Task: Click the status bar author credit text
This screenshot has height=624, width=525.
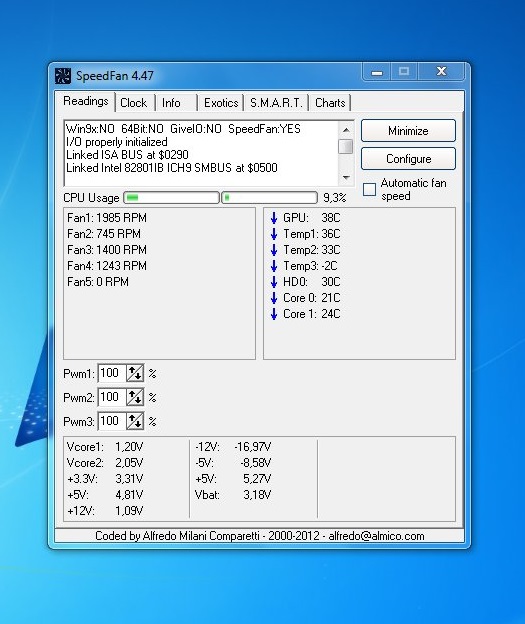Action: [260, 536]
